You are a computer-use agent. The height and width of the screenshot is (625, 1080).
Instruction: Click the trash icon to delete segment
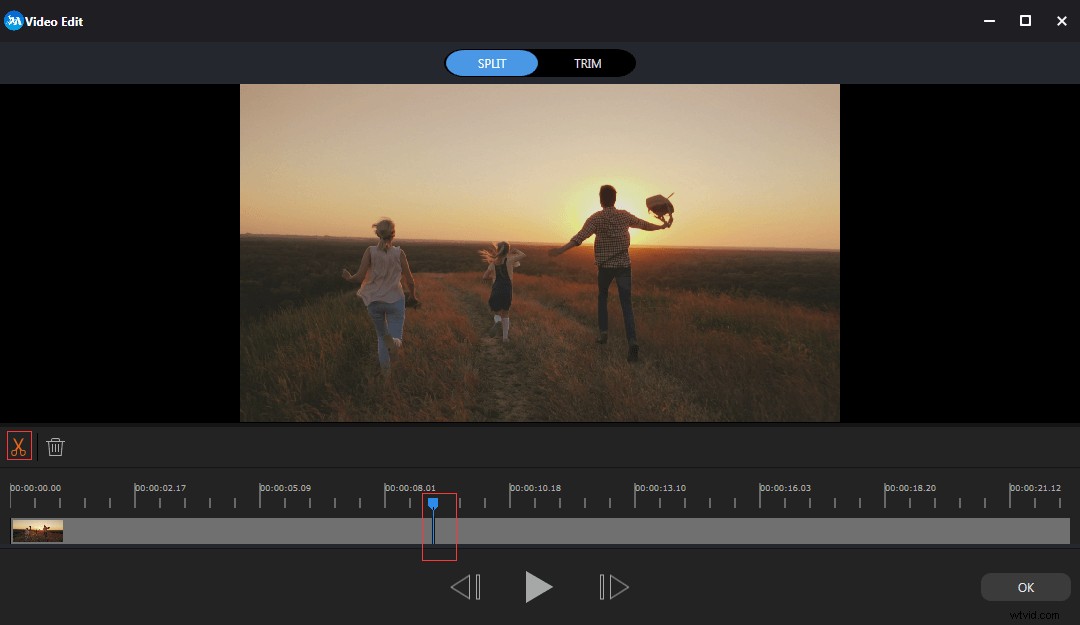click(x=55, y=446)
